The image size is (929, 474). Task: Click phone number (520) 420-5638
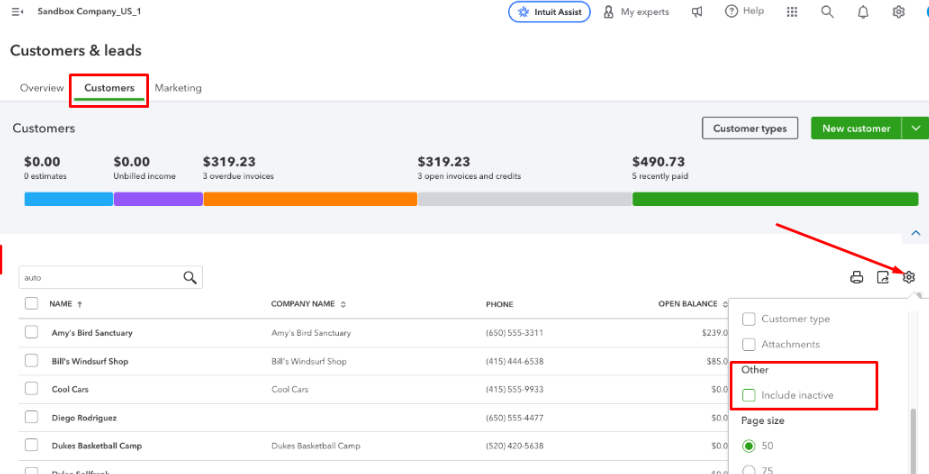coord(514,446)
